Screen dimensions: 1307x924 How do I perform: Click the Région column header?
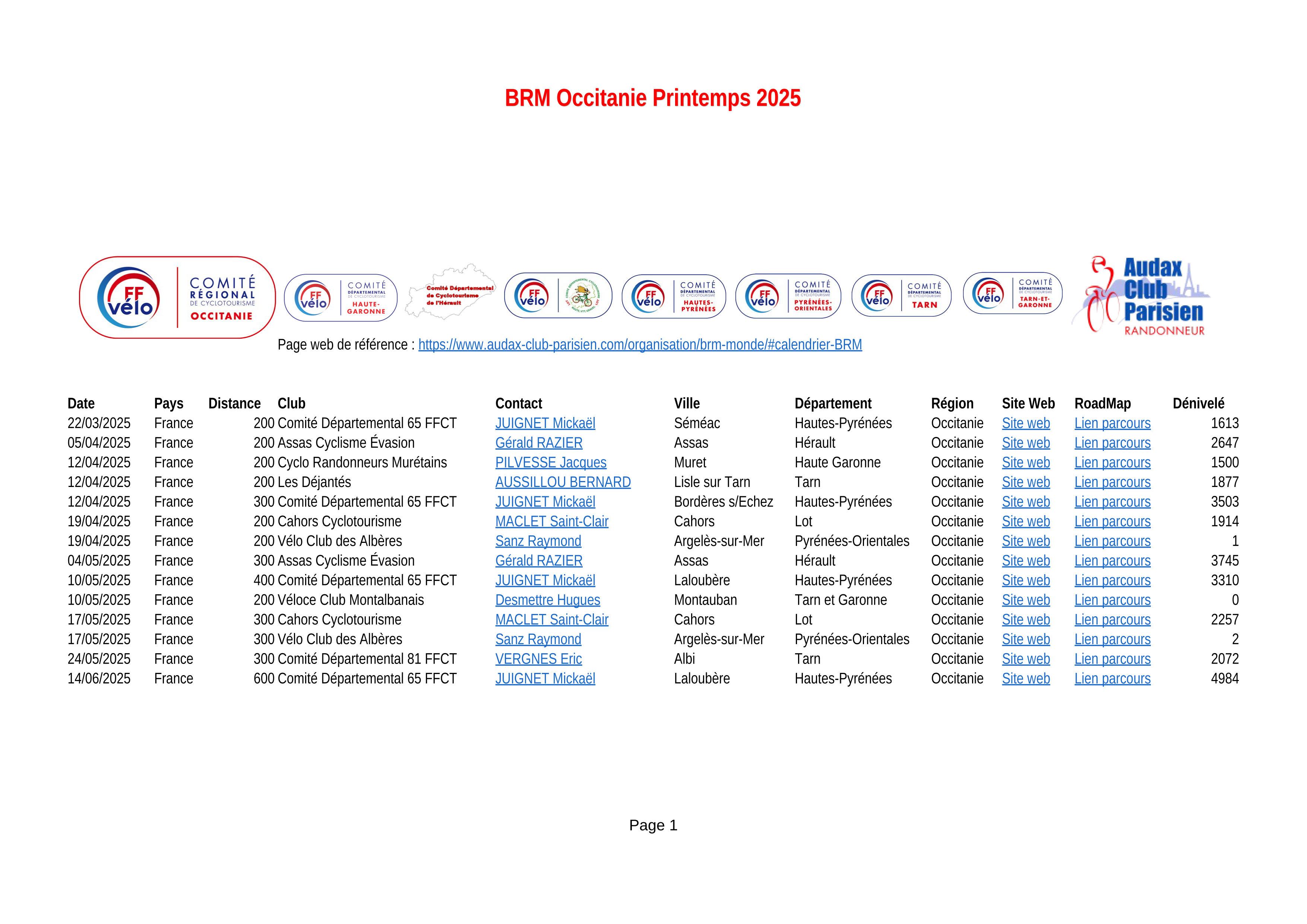(952, 404)
